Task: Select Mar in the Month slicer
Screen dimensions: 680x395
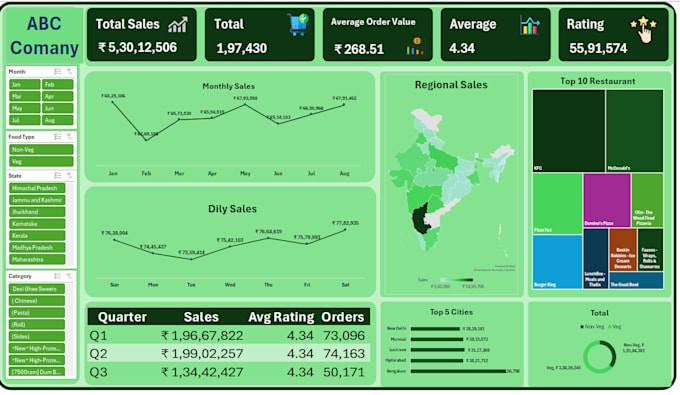Action: click(x=25, y=96)
